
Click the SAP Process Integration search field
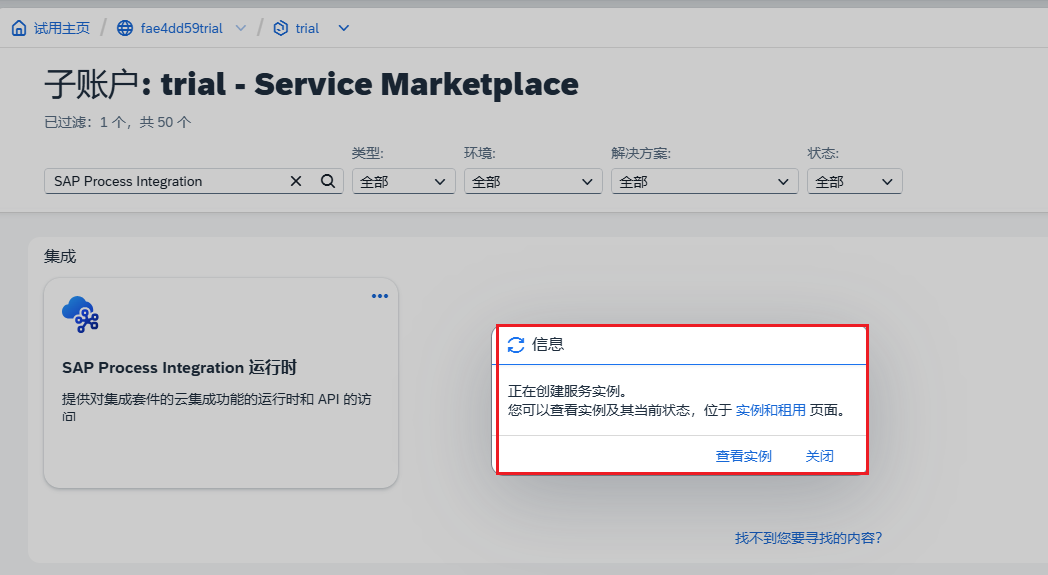(165, 181)
